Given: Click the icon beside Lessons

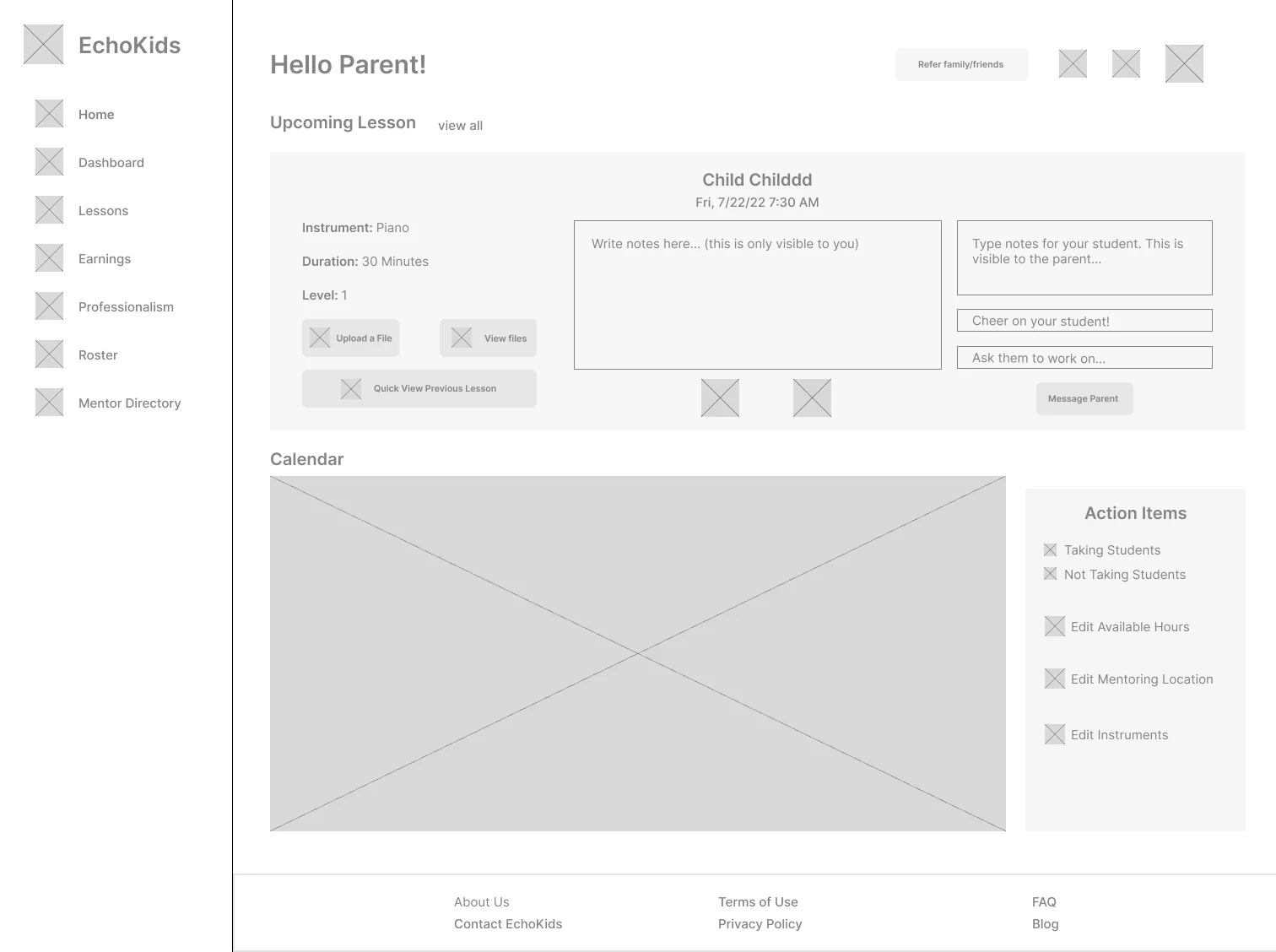Looking at the screenshot, I should [49, 210].
